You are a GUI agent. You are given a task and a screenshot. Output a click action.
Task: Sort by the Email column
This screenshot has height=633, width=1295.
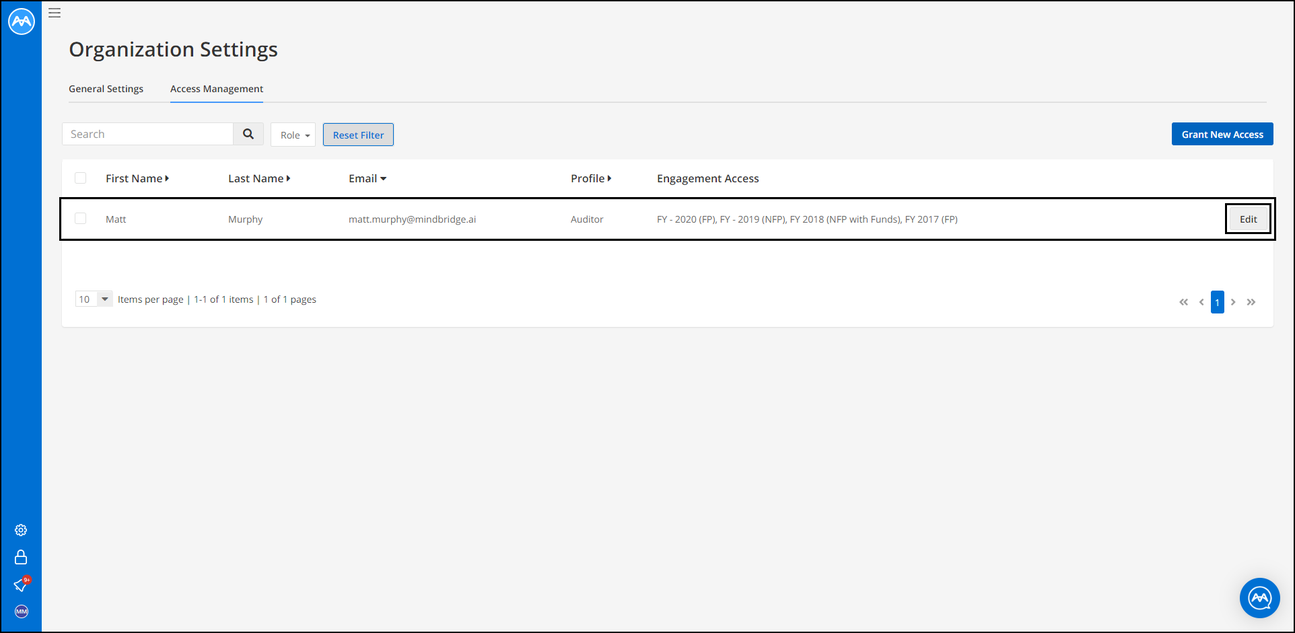click(x=367, y=179)
